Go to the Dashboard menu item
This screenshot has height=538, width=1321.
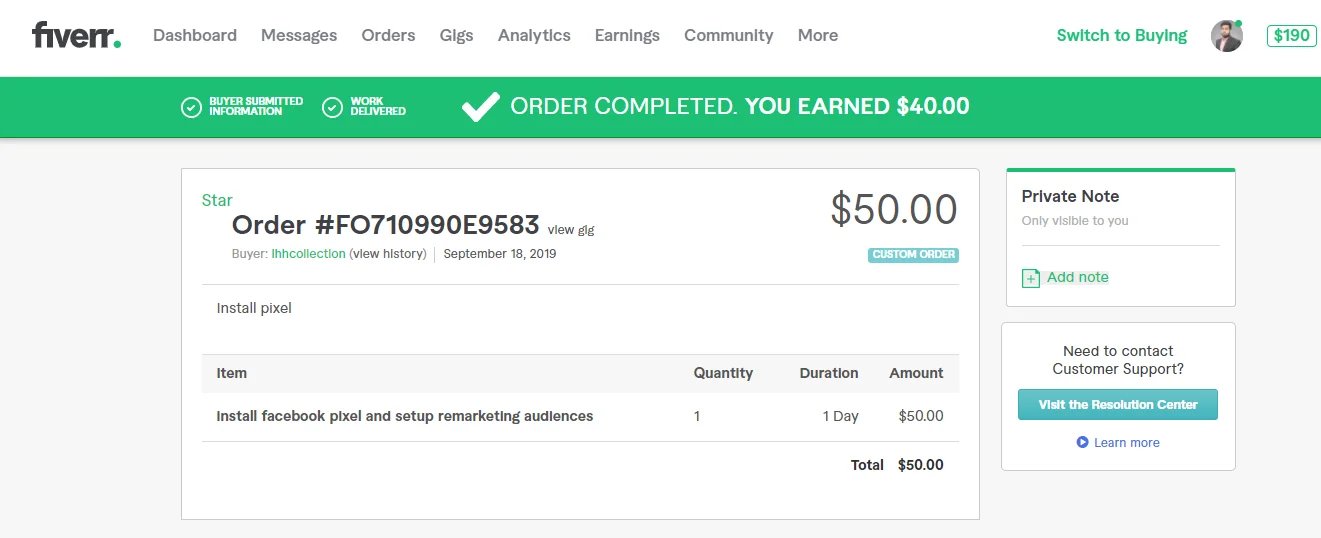point(195,36)
